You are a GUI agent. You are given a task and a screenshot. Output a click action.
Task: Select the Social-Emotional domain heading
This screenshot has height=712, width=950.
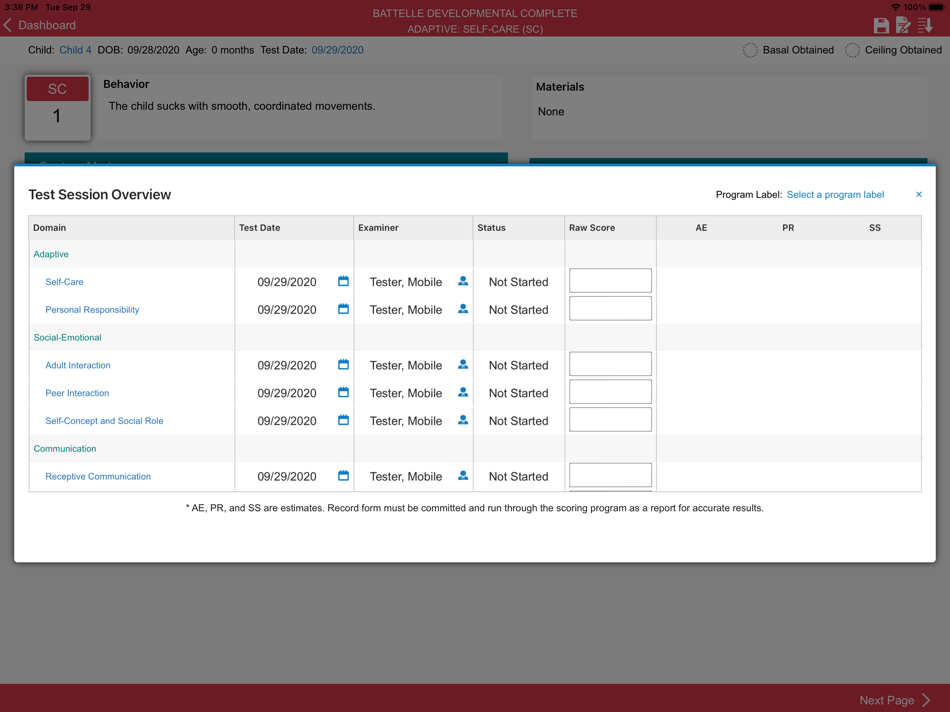tap(67, 338)
